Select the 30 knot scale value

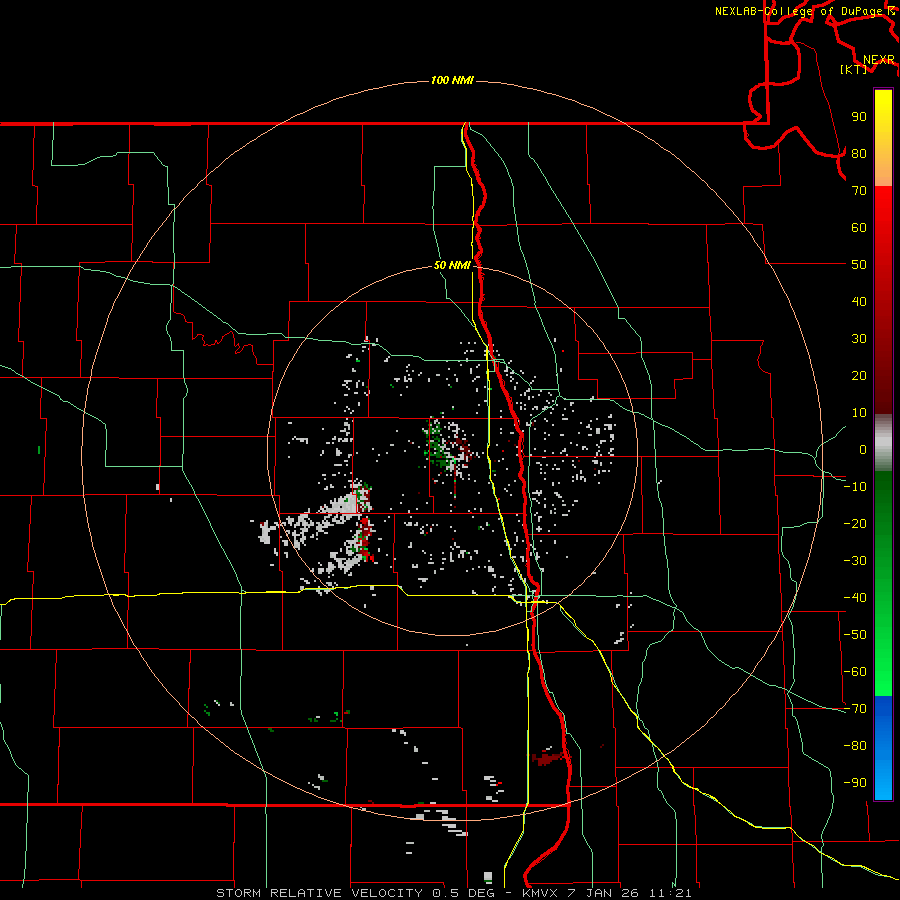click(859, 339)
